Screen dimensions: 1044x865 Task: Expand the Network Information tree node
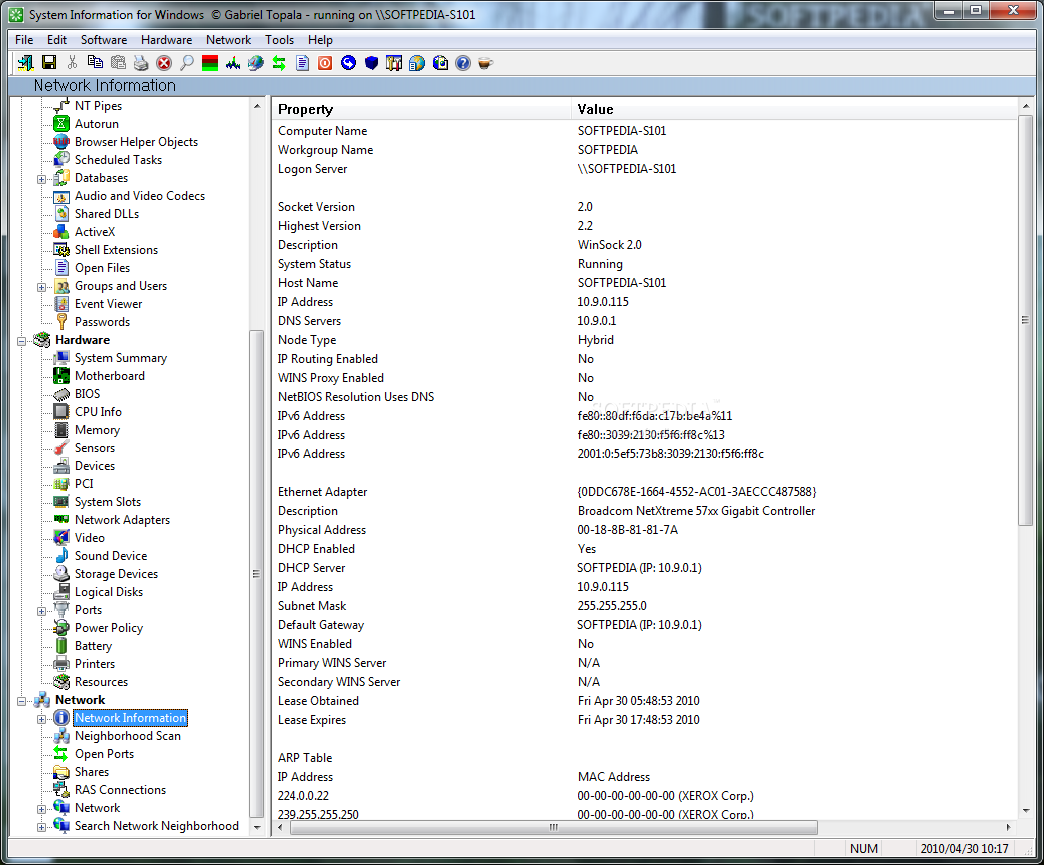point(41,719)
